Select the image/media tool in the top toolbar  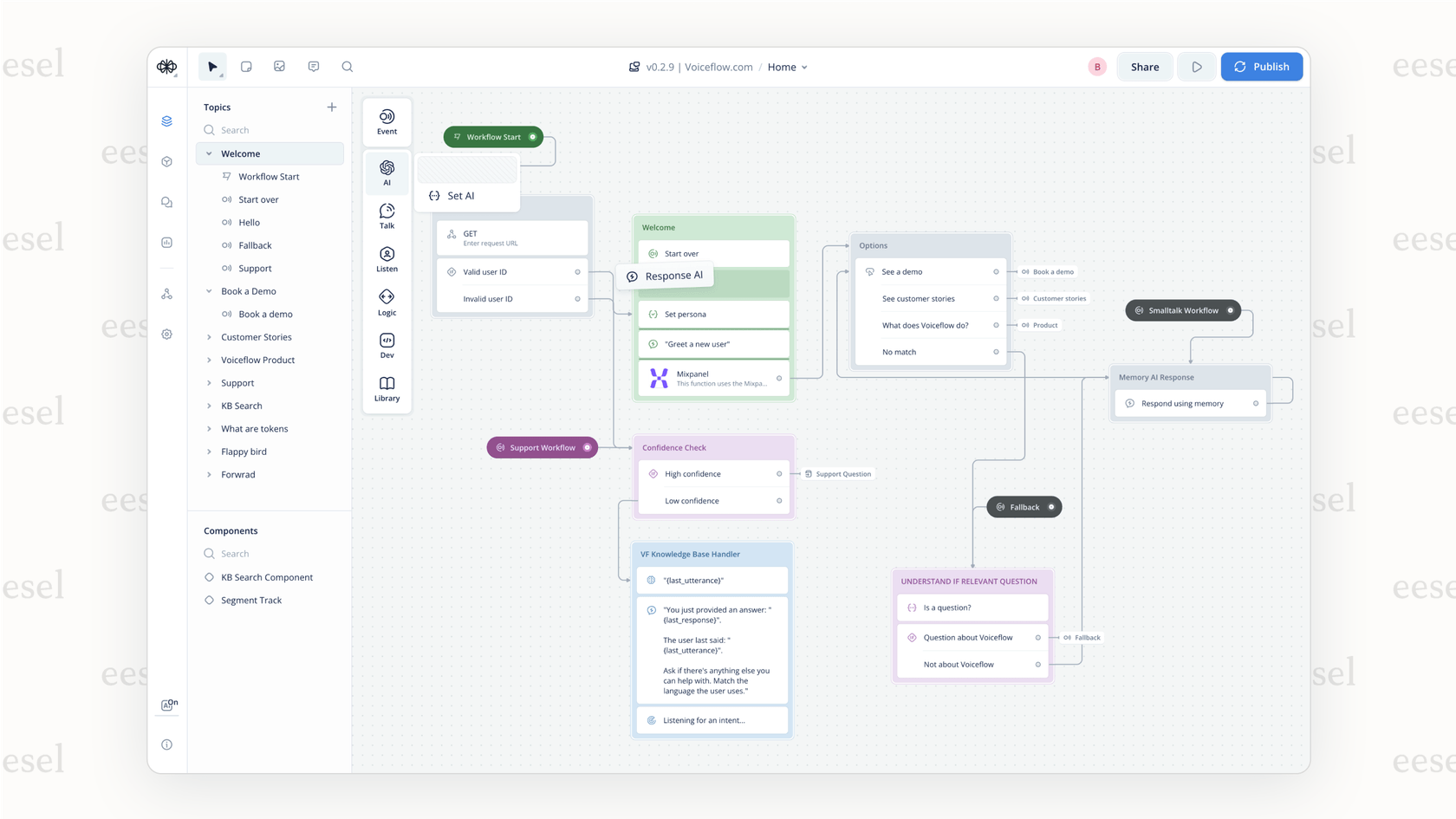pos(279,66)
